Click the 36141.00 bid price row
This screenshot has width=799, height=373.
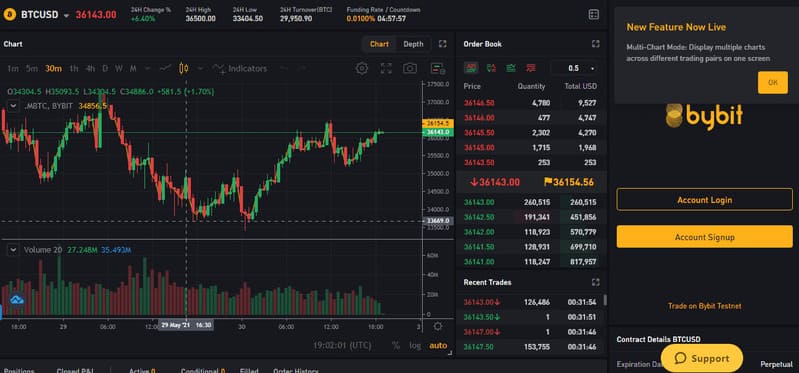pyautogui.click(x=530, y=262)
